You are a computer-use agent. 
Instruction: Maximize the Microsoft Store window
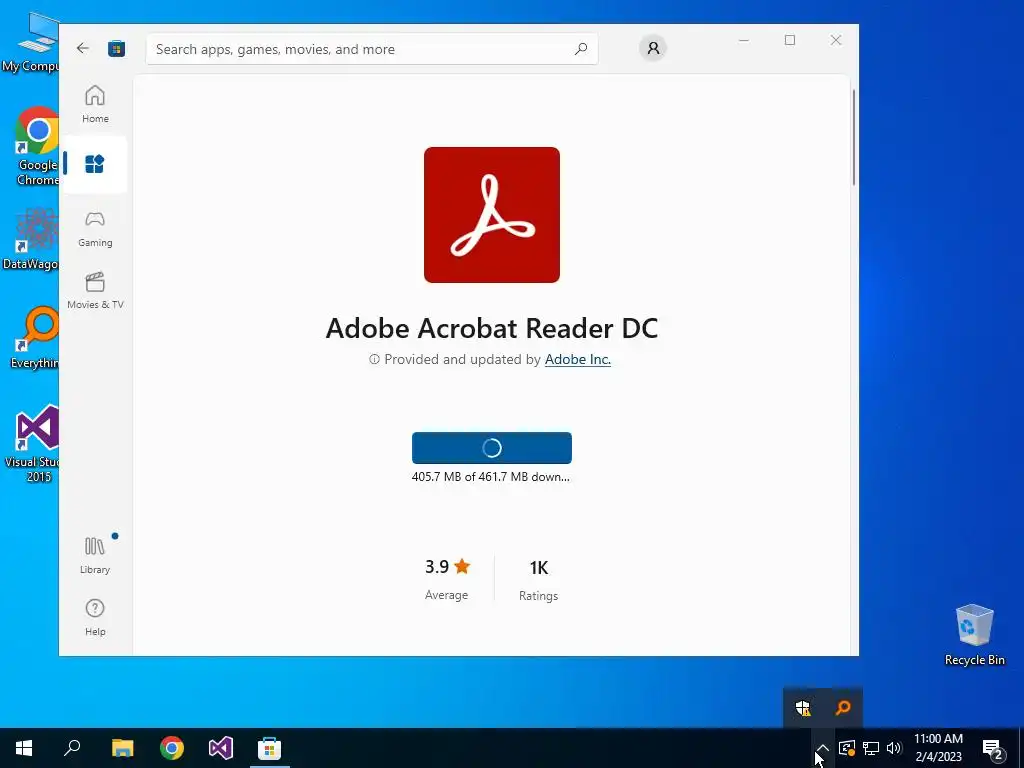790,40
